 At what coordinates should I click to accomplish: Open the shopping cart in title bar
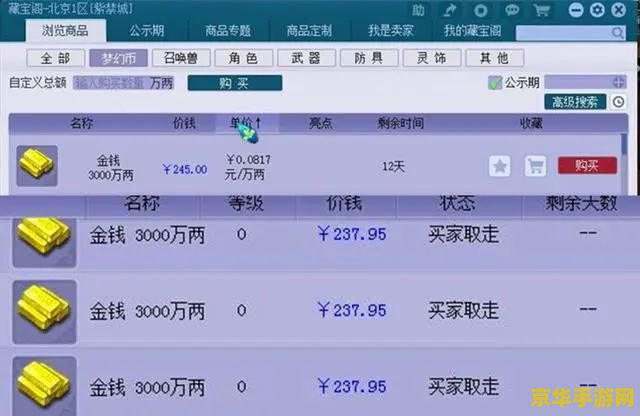(542, 10)
